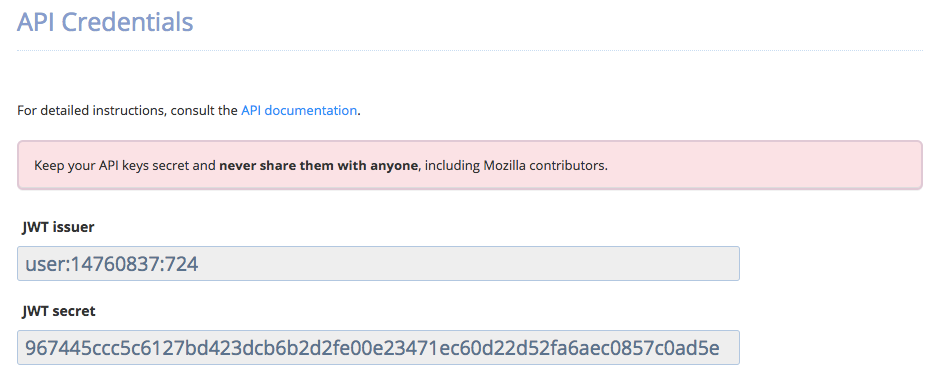The width and height of the screenshot is (936, 378).
Task: Focus the 967445ccc5c6127b secret string
Action: [372, 348]
